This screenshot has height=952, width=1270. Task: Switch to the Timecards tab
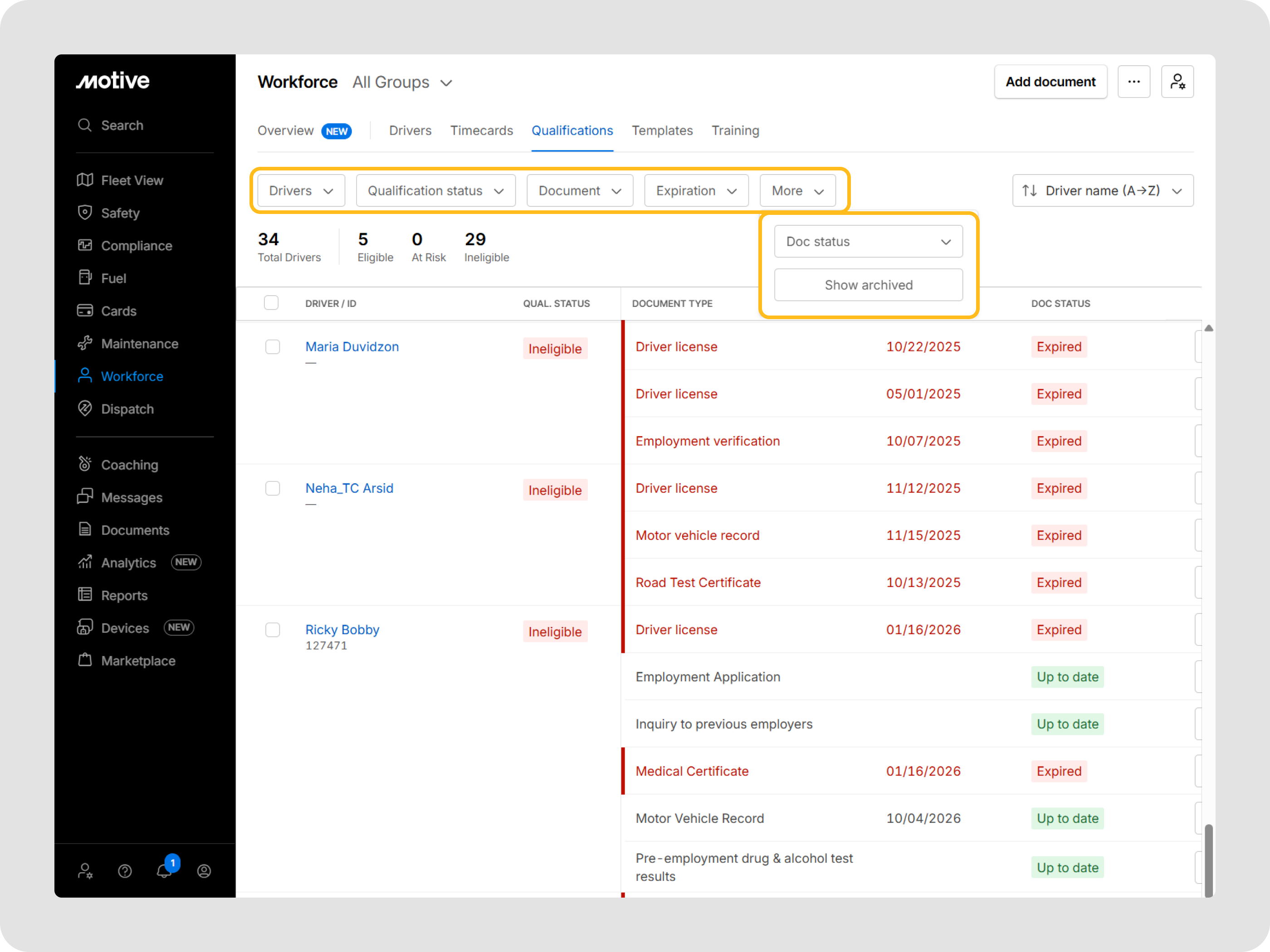click(x=481, y=131)
